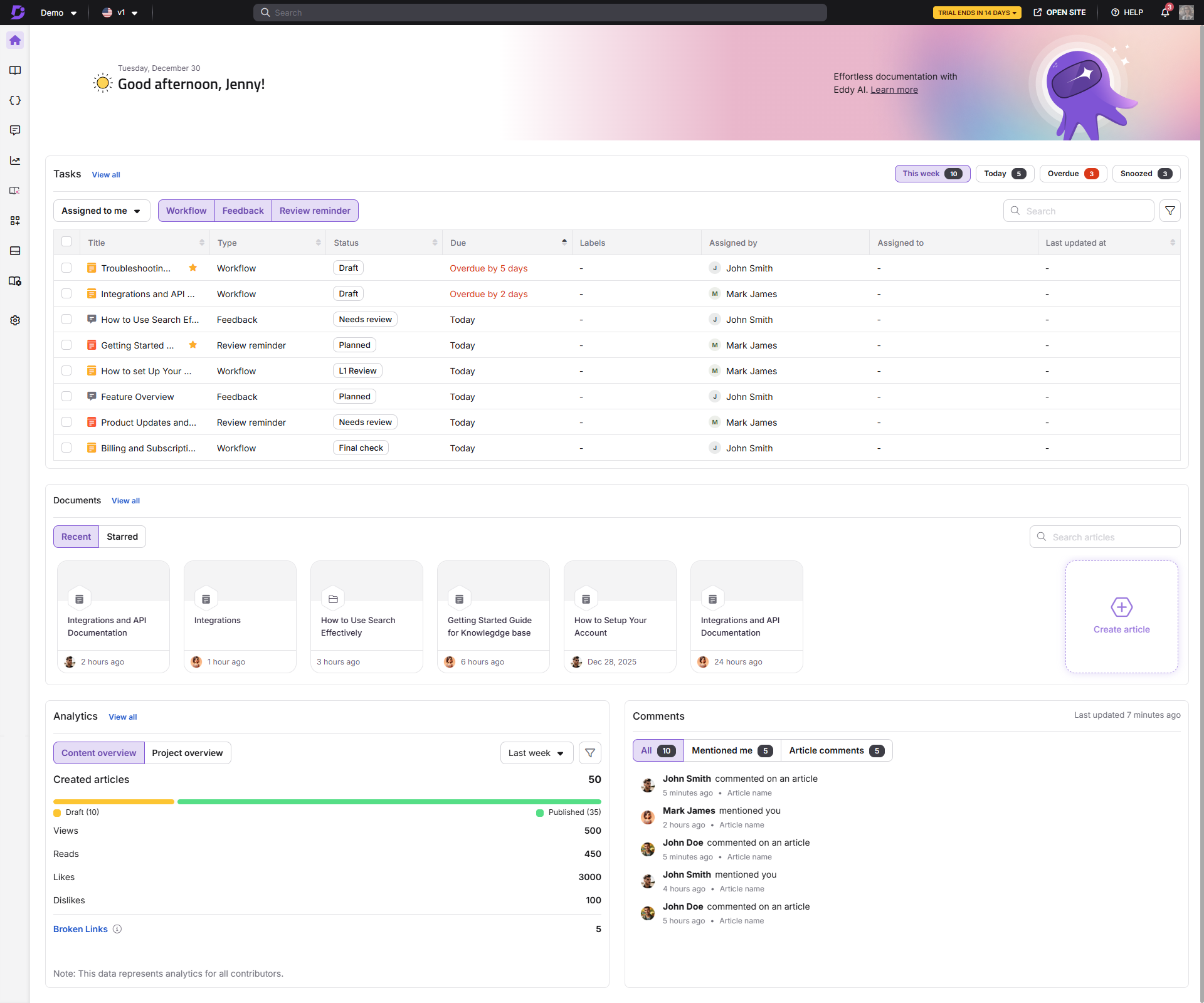This screenshot has height=1003, width=1204.
Task: Open notifications via the bell icon
Action: point(1165,13)
